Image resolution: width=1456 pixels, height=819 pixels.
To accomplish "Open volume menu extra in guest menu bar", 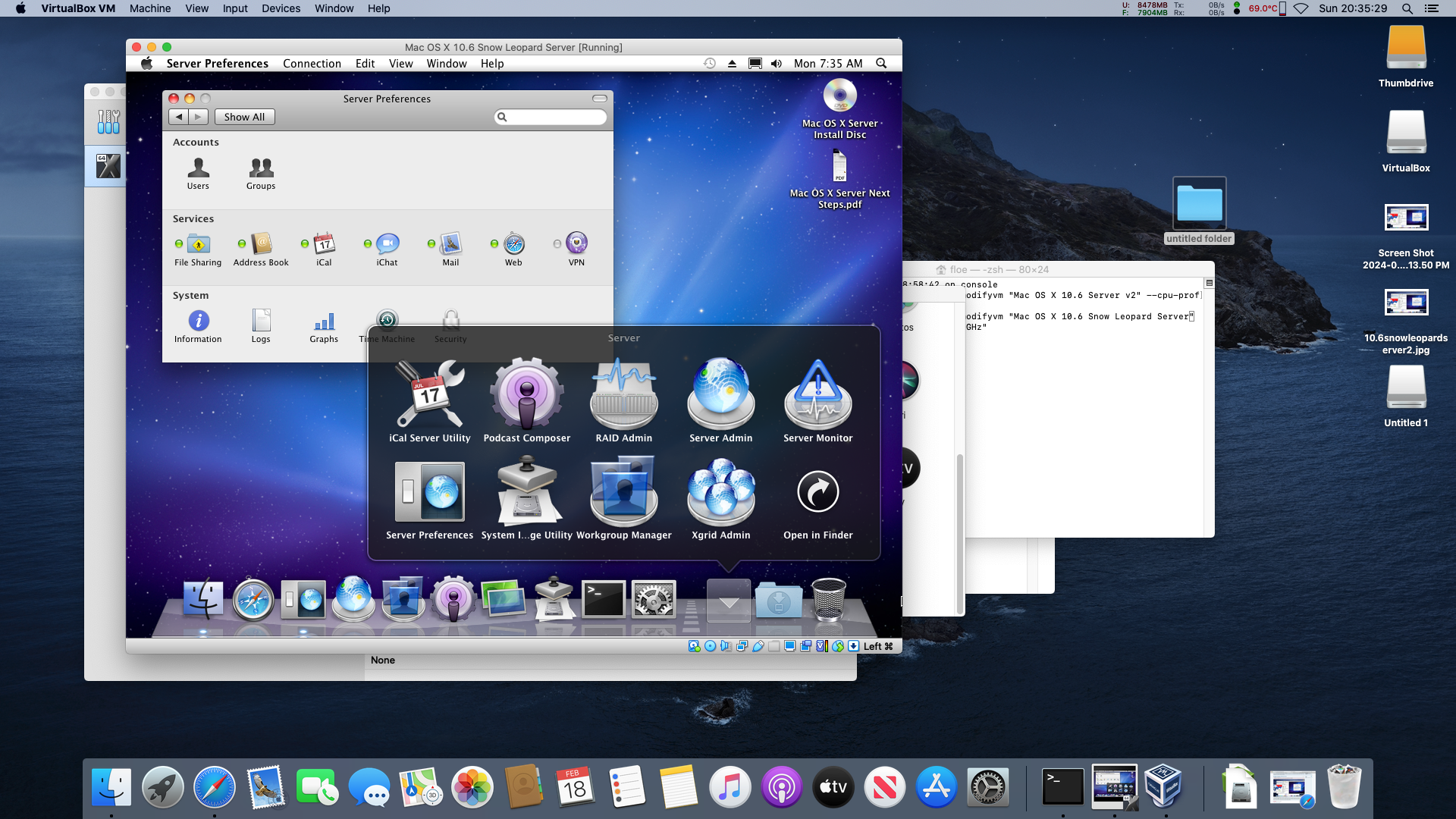I will (776, 64).
